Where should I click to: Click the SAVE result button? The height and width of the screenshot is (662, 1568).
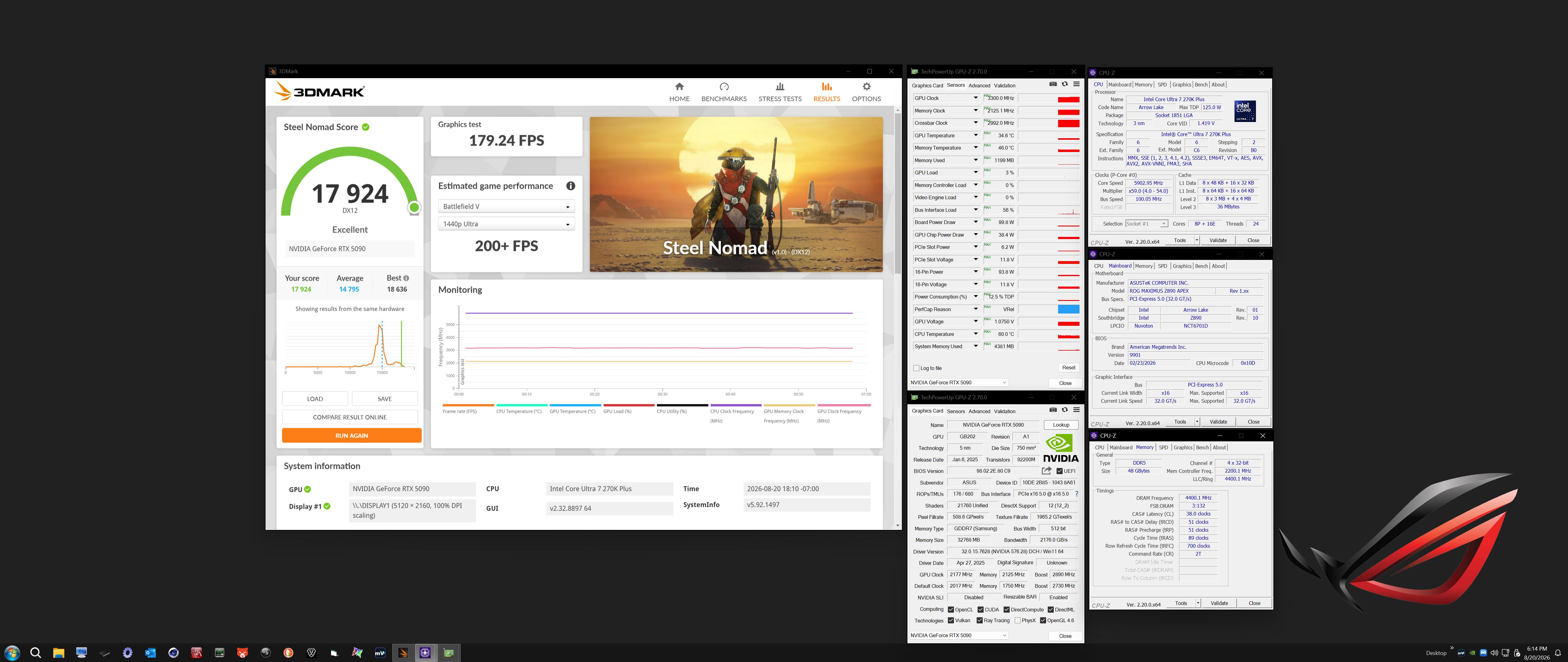pyautogui.click(x=385, y=399)
